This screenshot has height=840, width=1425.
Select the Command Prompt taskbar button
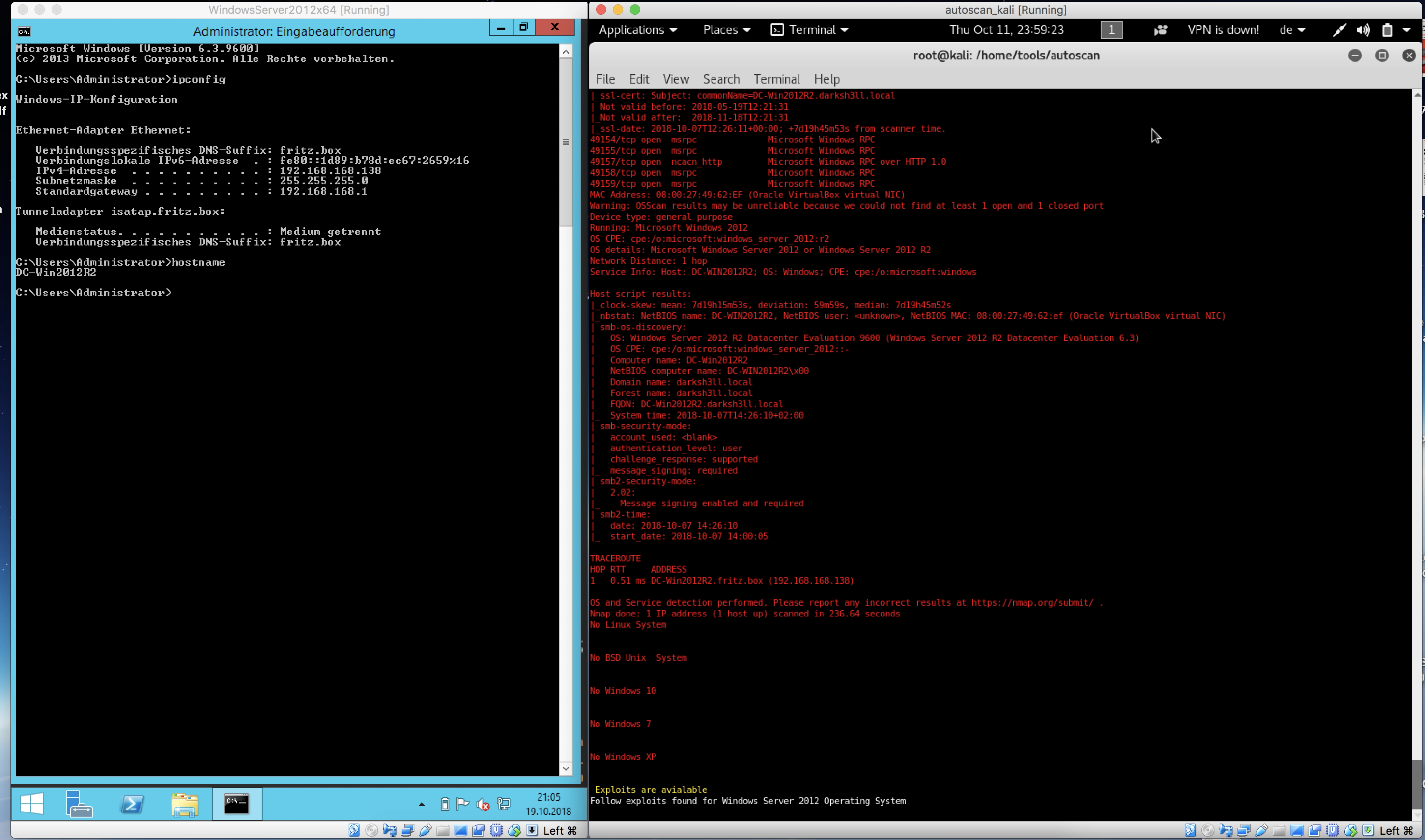237,804
